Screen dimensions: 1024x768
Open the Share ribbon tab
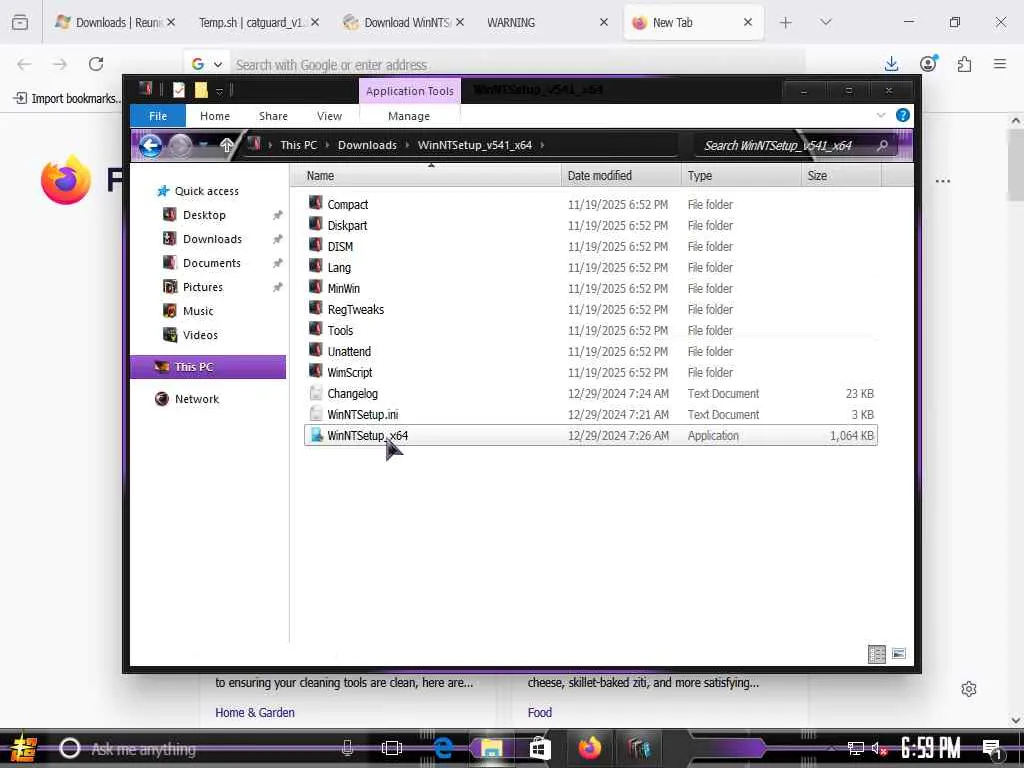point(273,116)
